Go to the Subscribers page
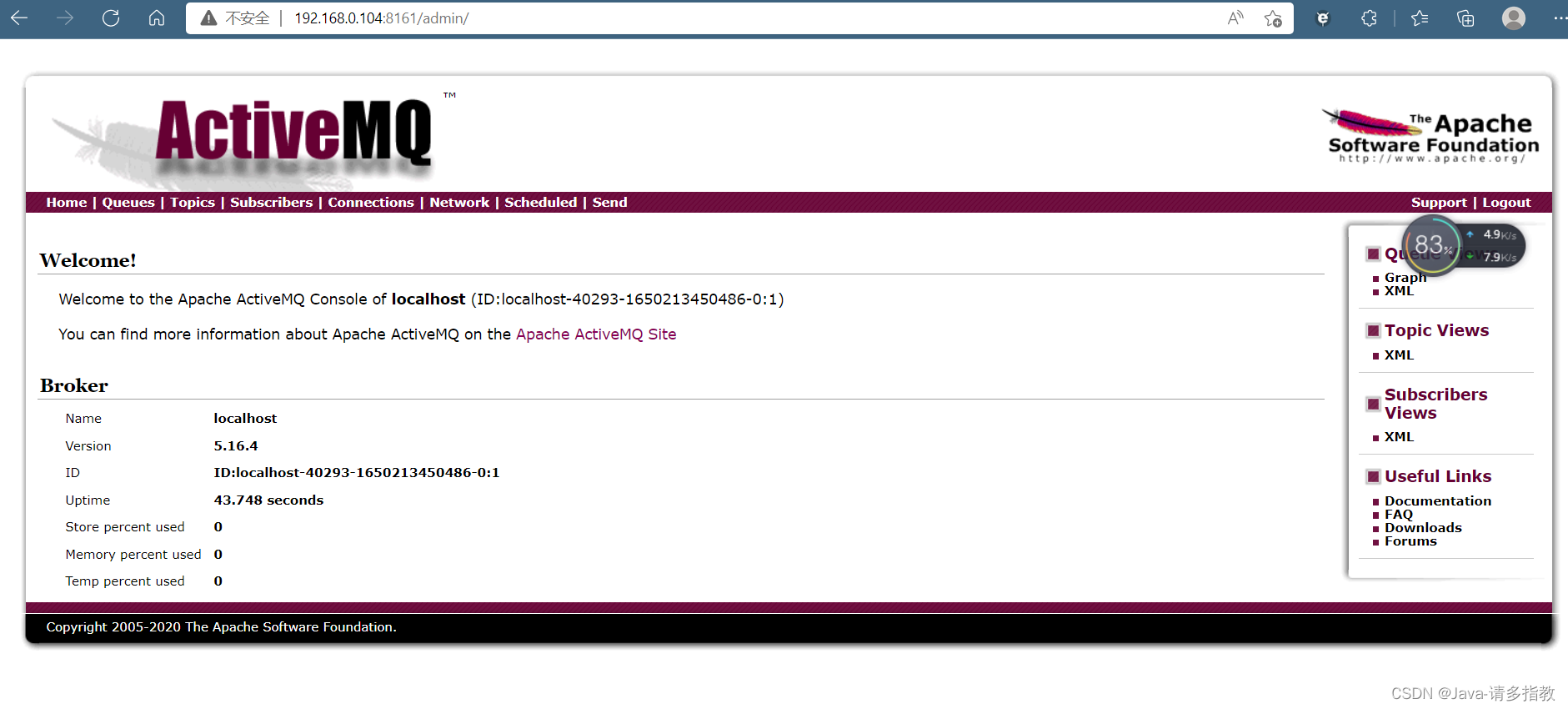 point(272,203)
